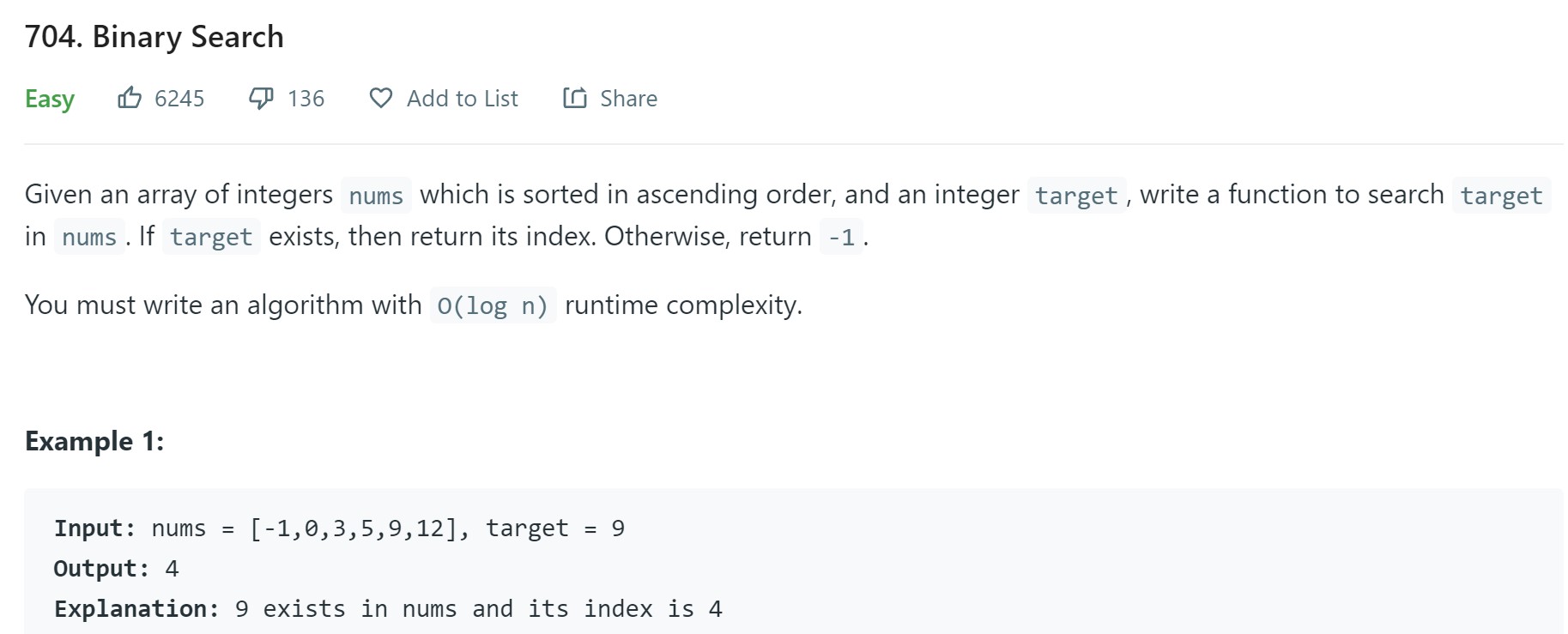Click the Easy difficulty label
Screen dimensions: 1568x634
coord(50,99)
